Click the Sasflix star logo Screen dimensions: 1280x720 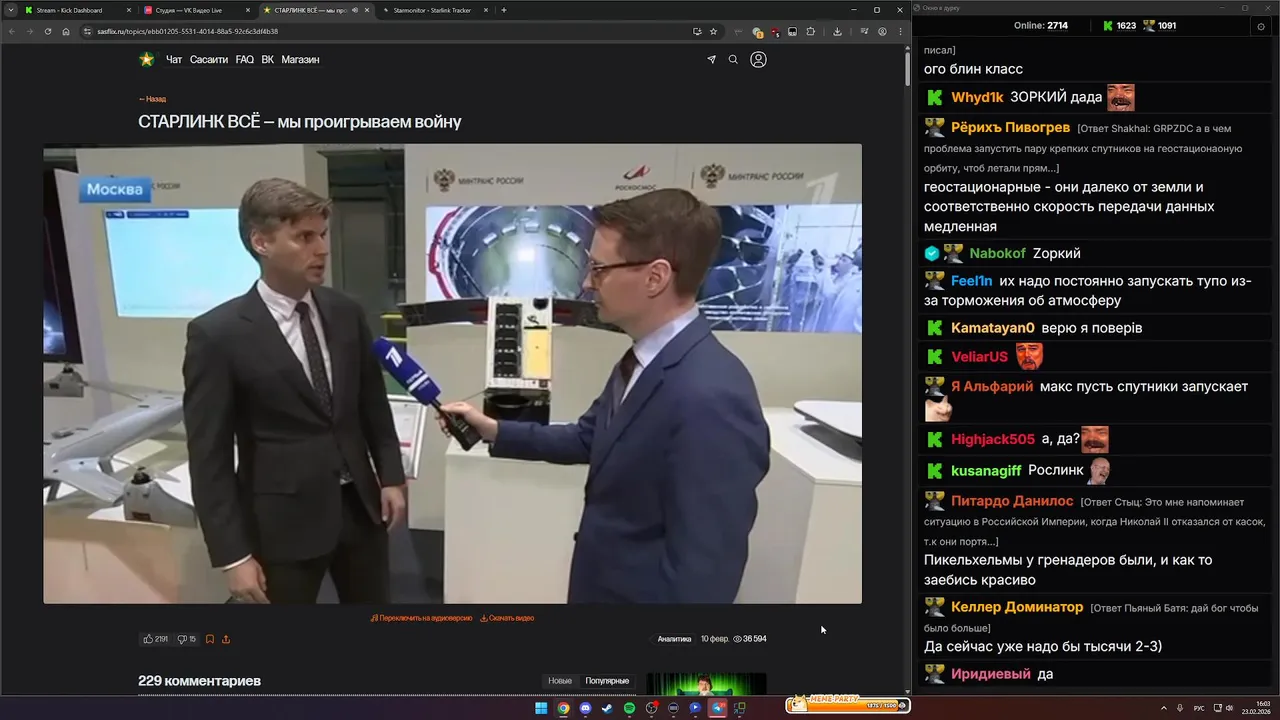[147, 59]
